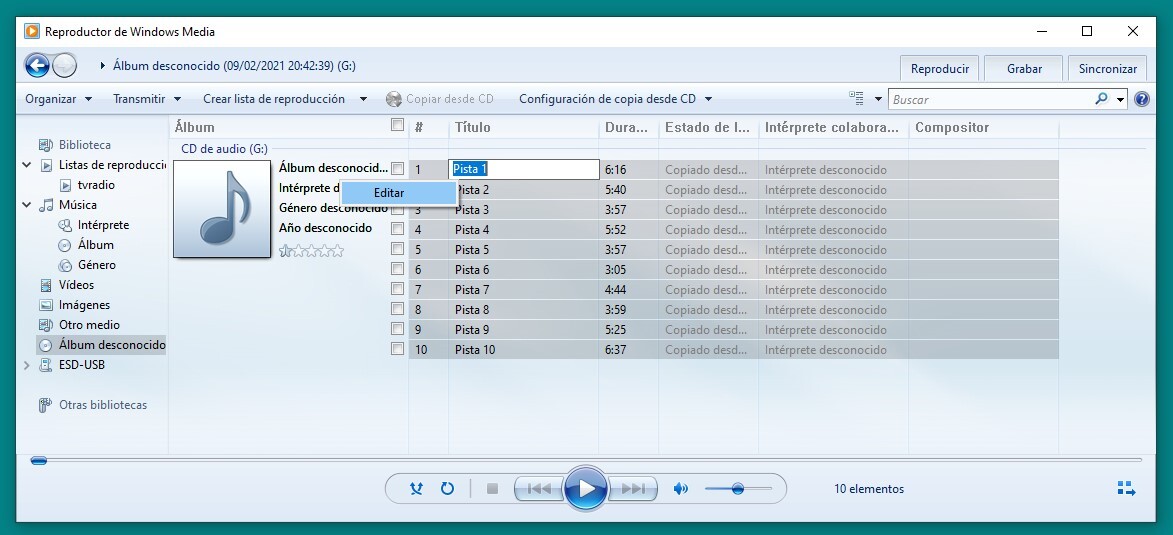Open the search options dropdown arrow
Viewport: 1173px width, 535px height.
point(1120,99)
